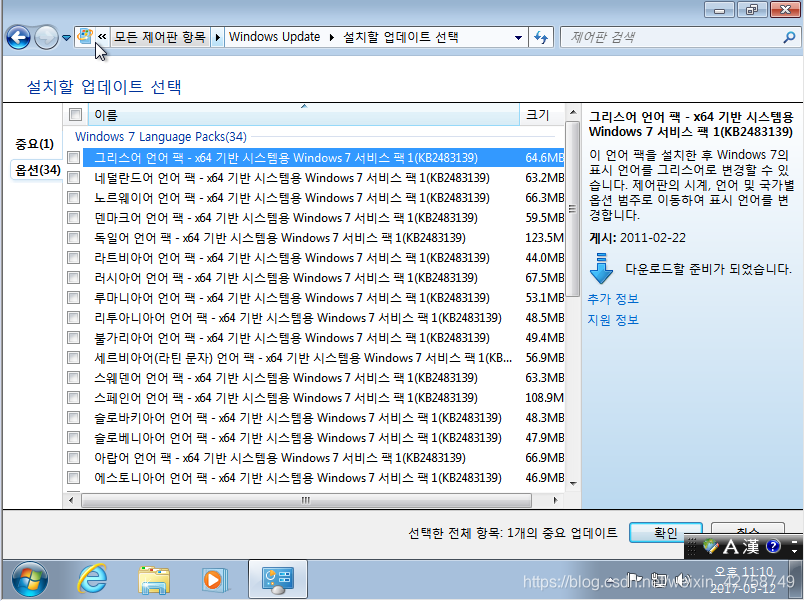
Task: Click the '漢' Hanja icon in language bar
Action: tap(751, 547)
